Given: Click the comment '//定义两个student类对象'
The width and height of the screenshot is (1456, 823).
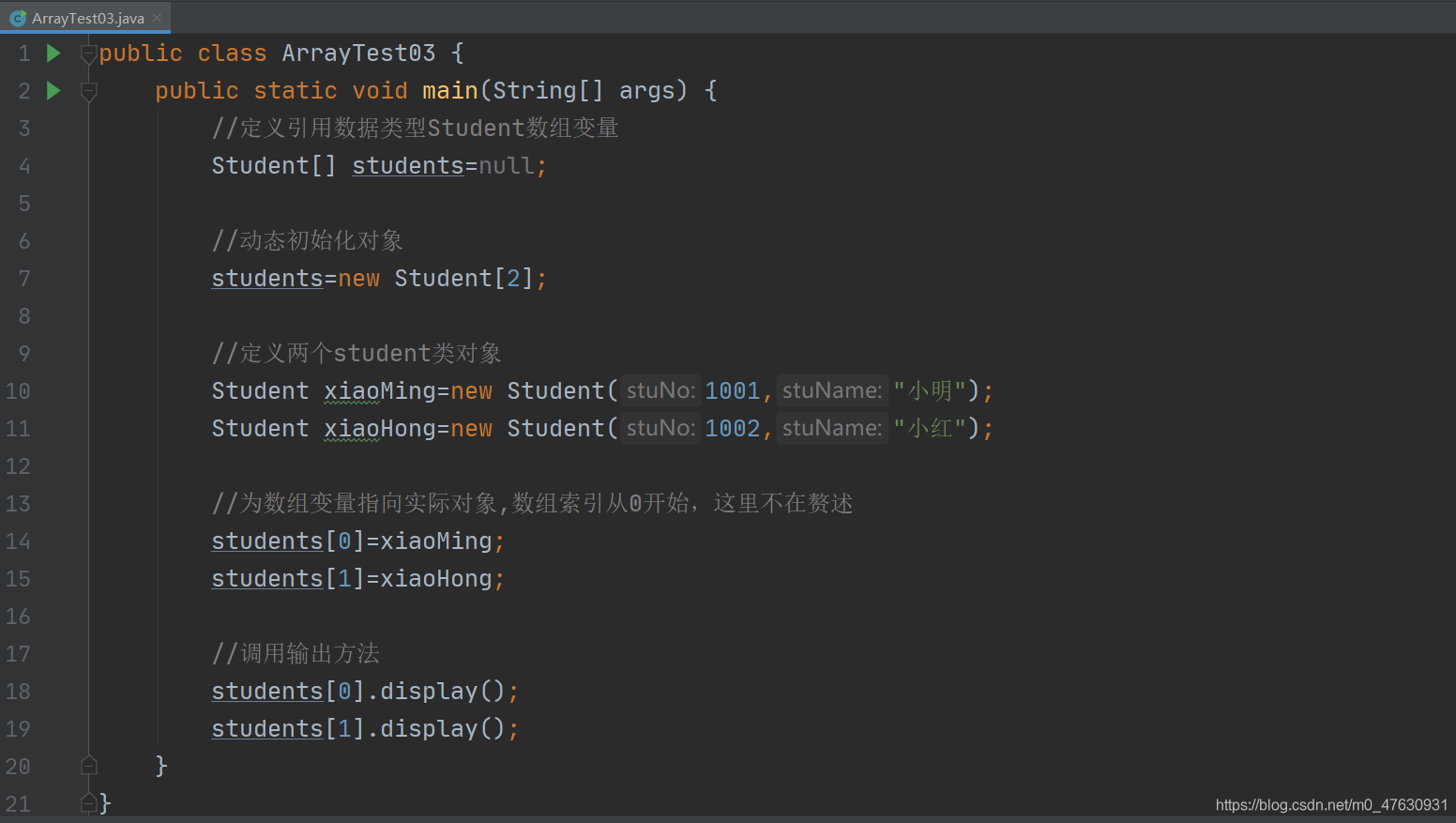Looking at the screenshot, I should pyautogui.click(x=356, y=354).
